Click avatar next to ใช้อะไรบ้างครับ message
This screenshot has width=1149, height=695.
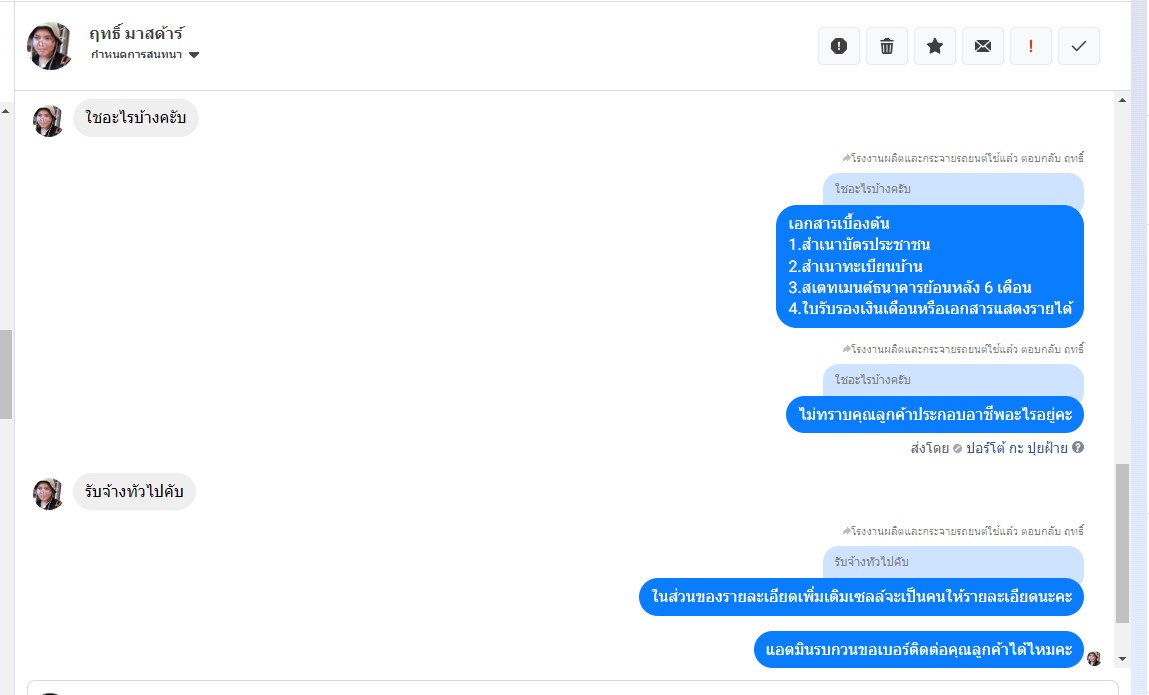tap(48, 121)
